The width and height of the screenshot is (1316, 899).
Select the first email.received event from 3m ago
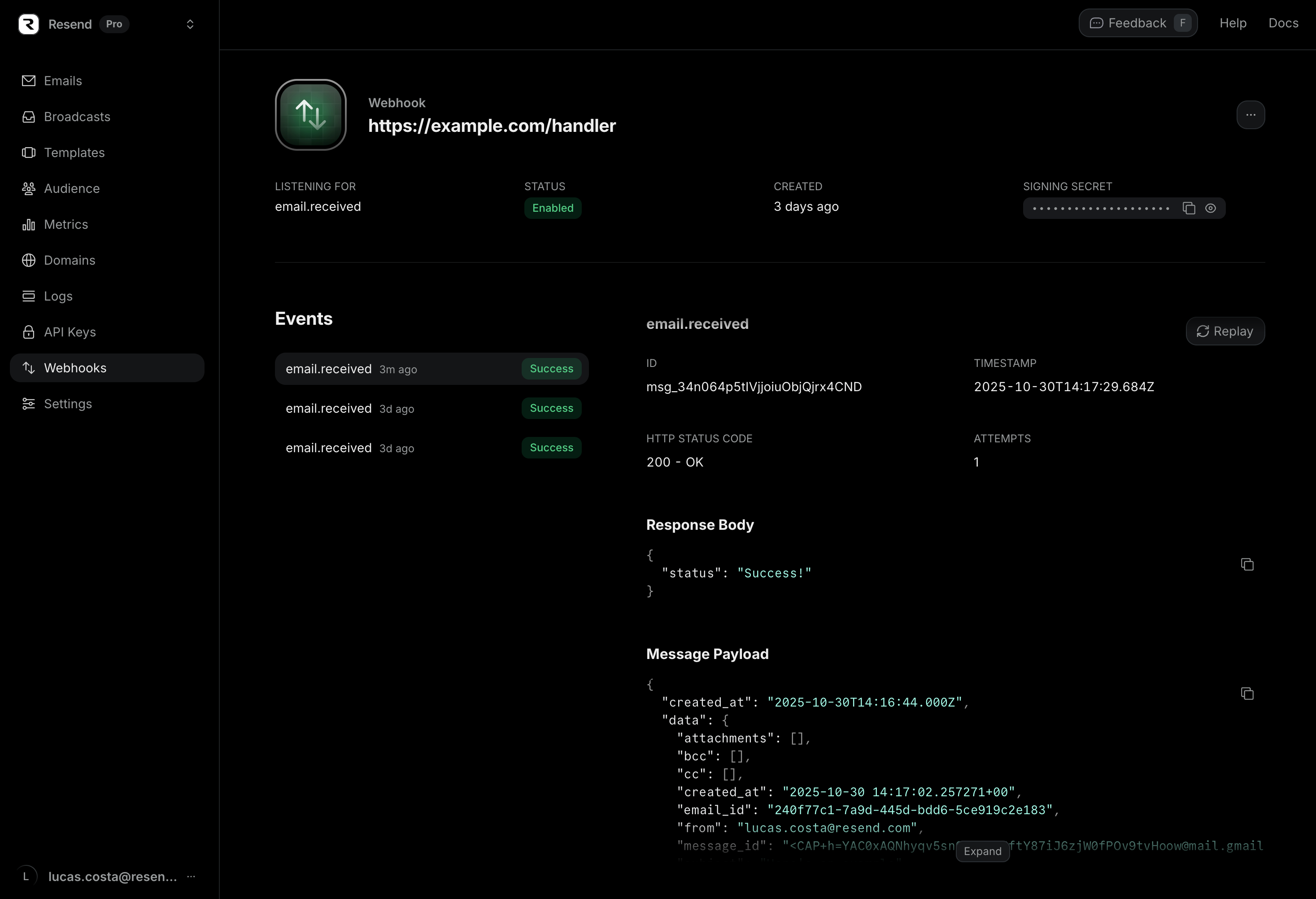point(431,369)
